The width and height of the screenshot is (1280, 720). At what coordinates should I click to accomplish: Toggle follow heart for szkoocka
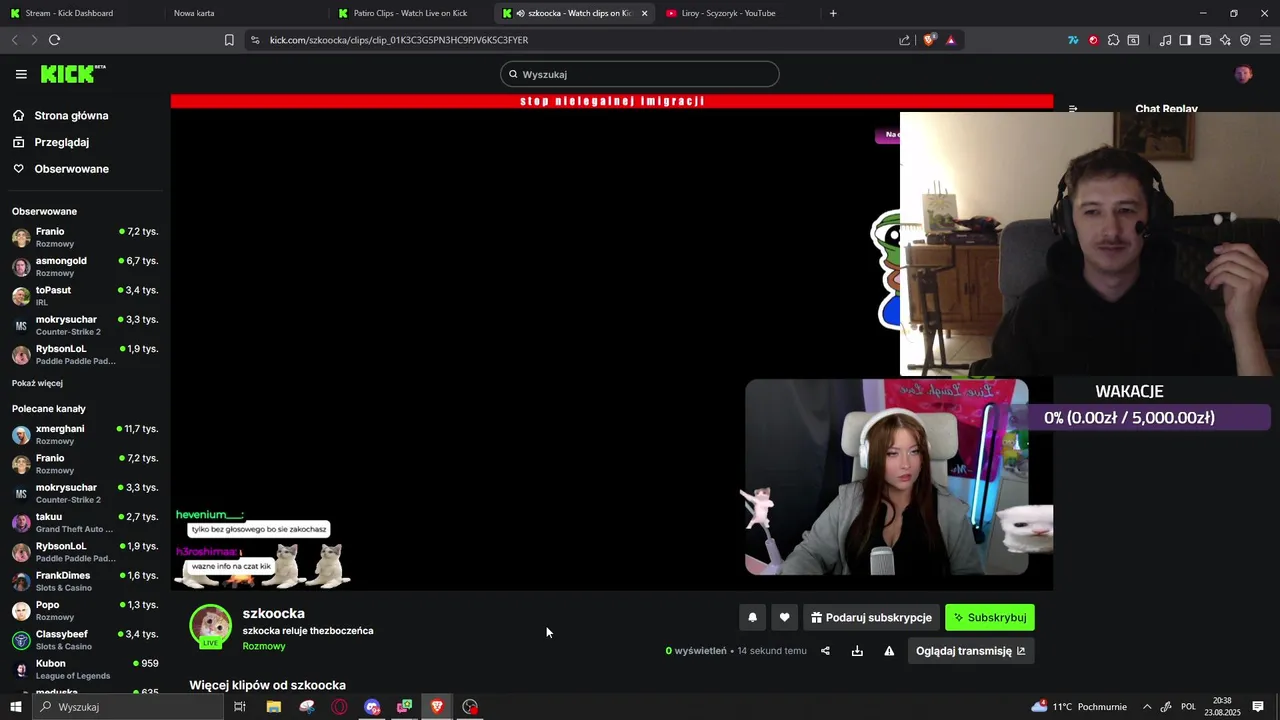pyautogui.click(x=784, y=617)
